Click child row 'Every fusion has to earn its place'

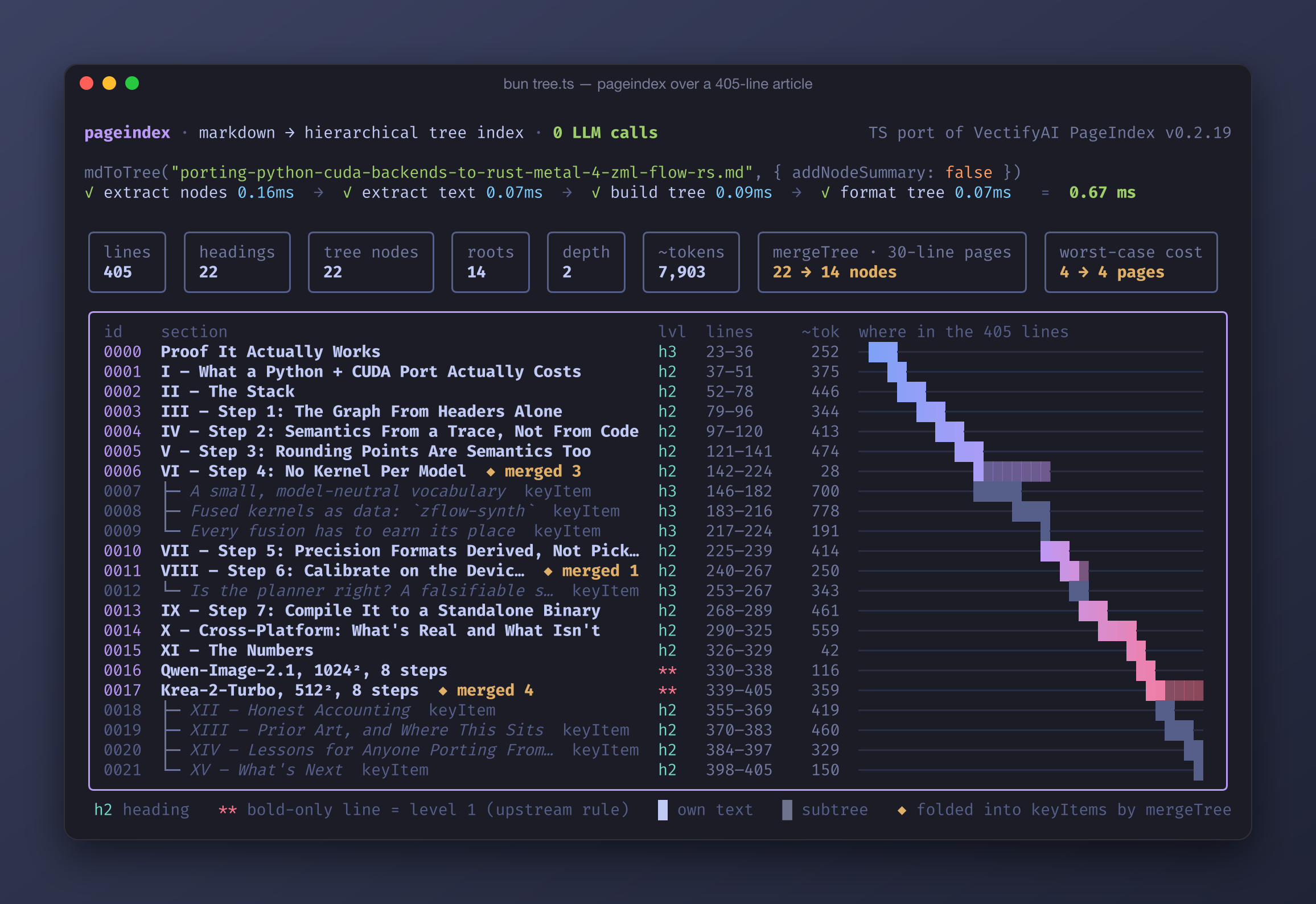coord(653,531)
